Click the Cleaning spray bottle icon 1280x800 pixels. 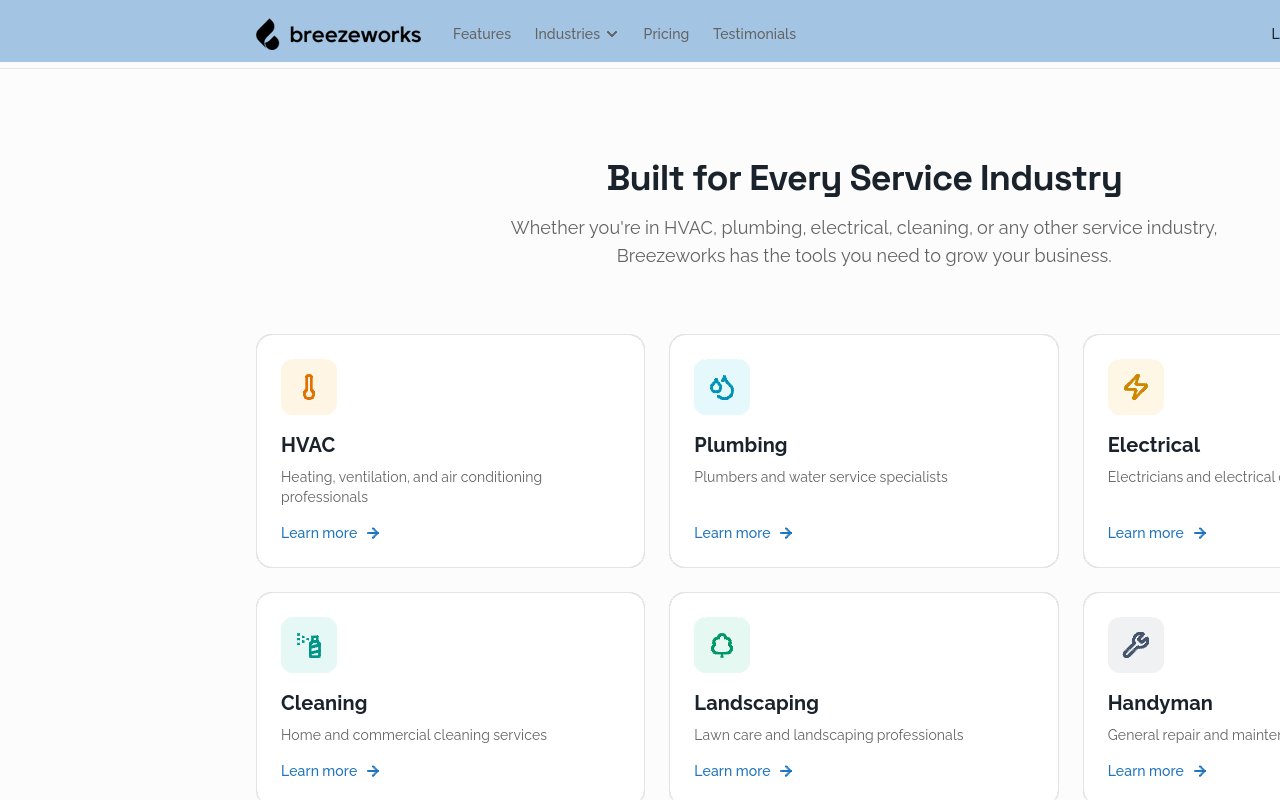click(x=309, y=645)
